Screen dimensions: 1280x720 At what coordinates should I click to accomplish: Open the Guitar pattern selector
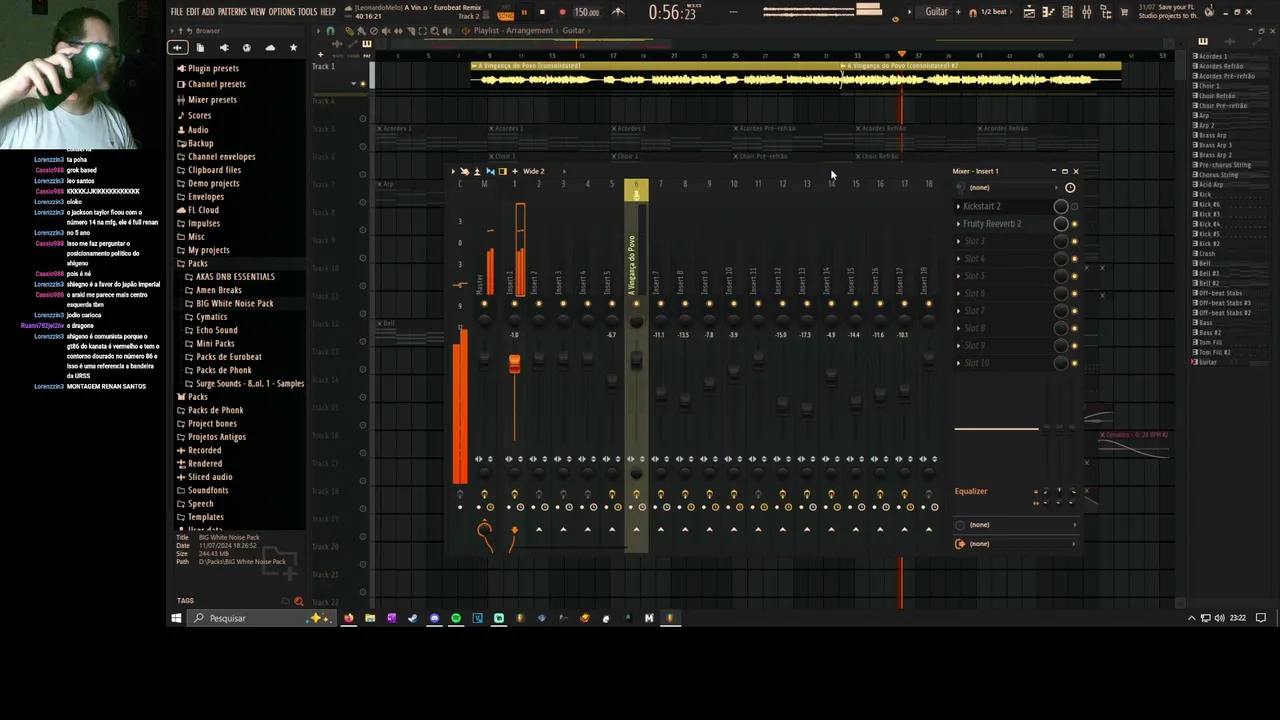click(936, 12)
